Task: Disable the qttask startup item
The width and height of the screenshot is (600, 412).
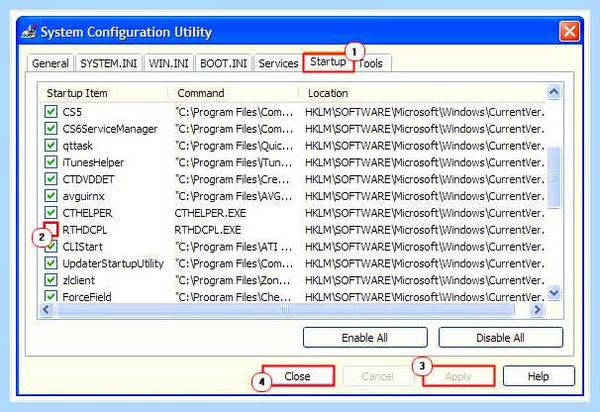Action: click(x=51, y=145)
